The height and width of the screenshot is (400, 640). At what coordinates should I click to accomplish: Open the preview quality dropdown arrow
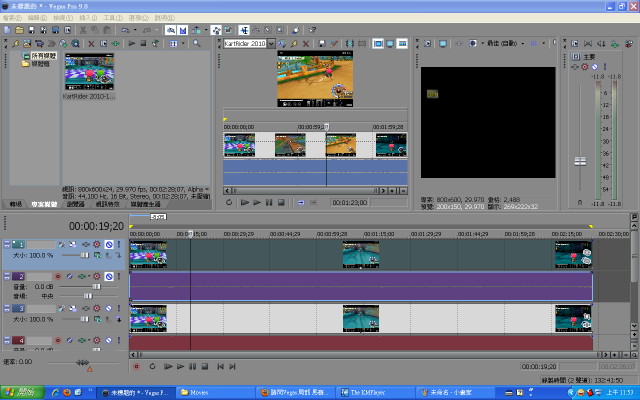(522, 43)
